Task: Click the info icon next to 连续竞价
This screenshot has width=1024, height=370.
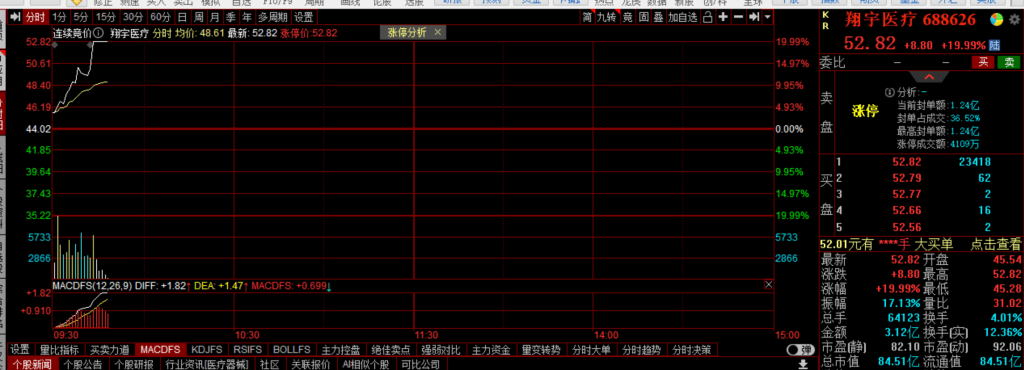Action: coord(98,32)
